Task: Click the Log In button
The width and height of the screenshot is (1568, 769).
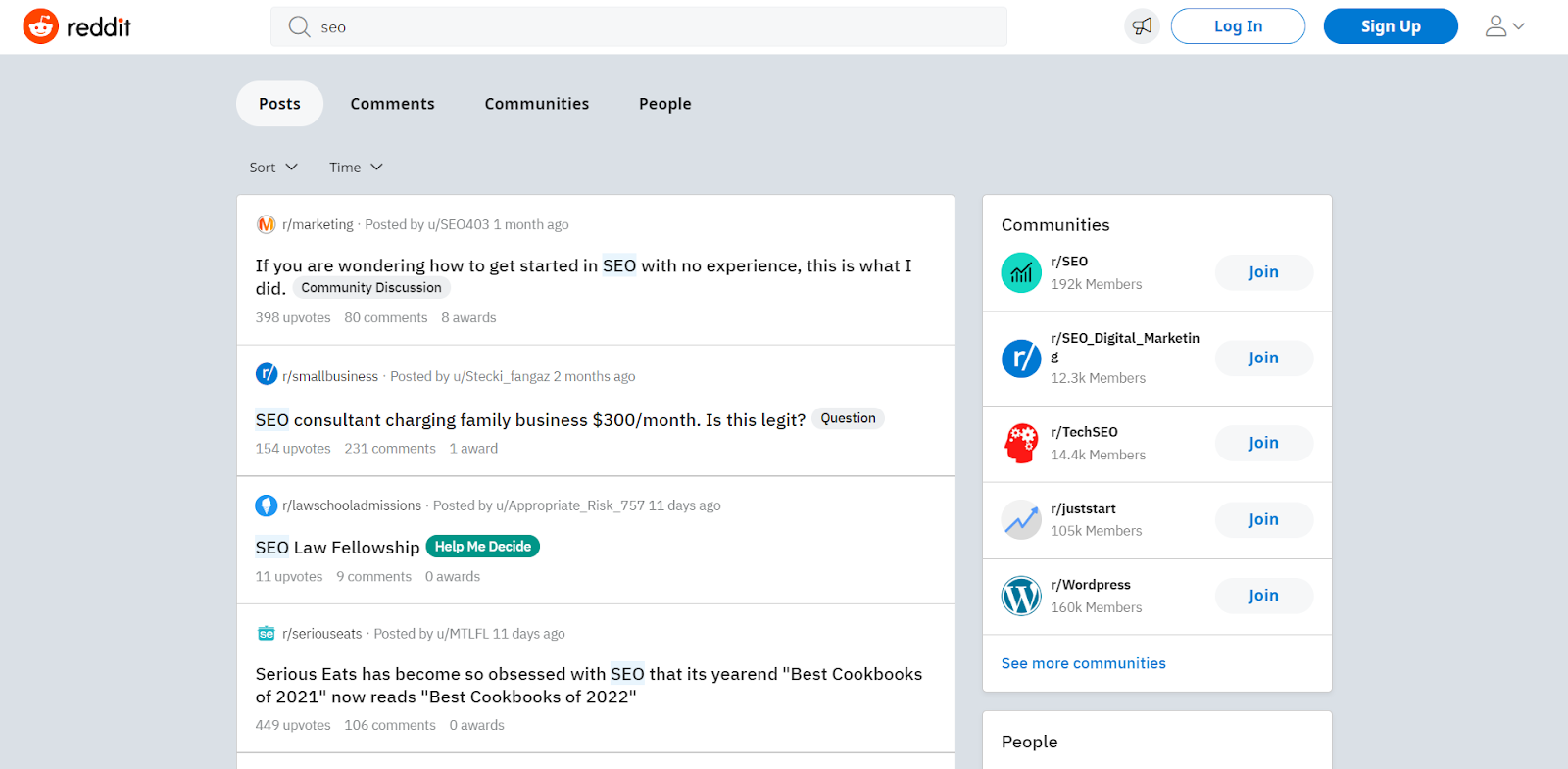Action: click(x=1238, y=26)
